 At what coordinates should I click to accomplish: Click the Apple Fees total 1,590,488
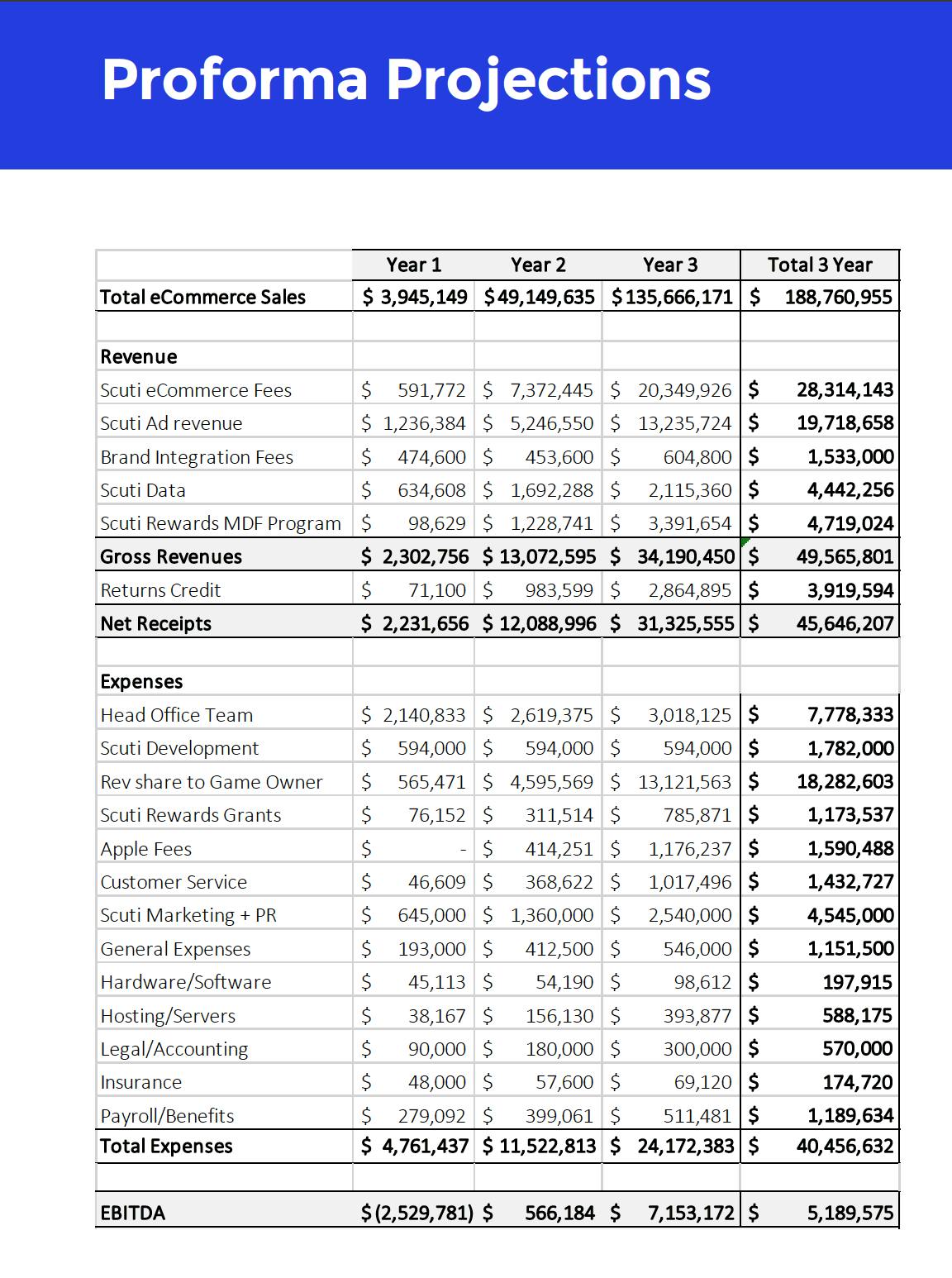[x=850, y=849]
